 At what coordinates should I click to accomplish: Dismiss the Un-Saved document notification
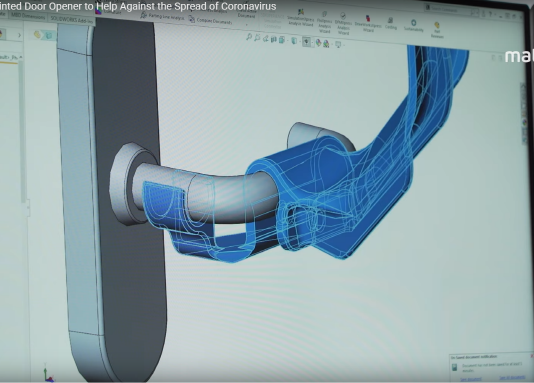tap(532, 355)
